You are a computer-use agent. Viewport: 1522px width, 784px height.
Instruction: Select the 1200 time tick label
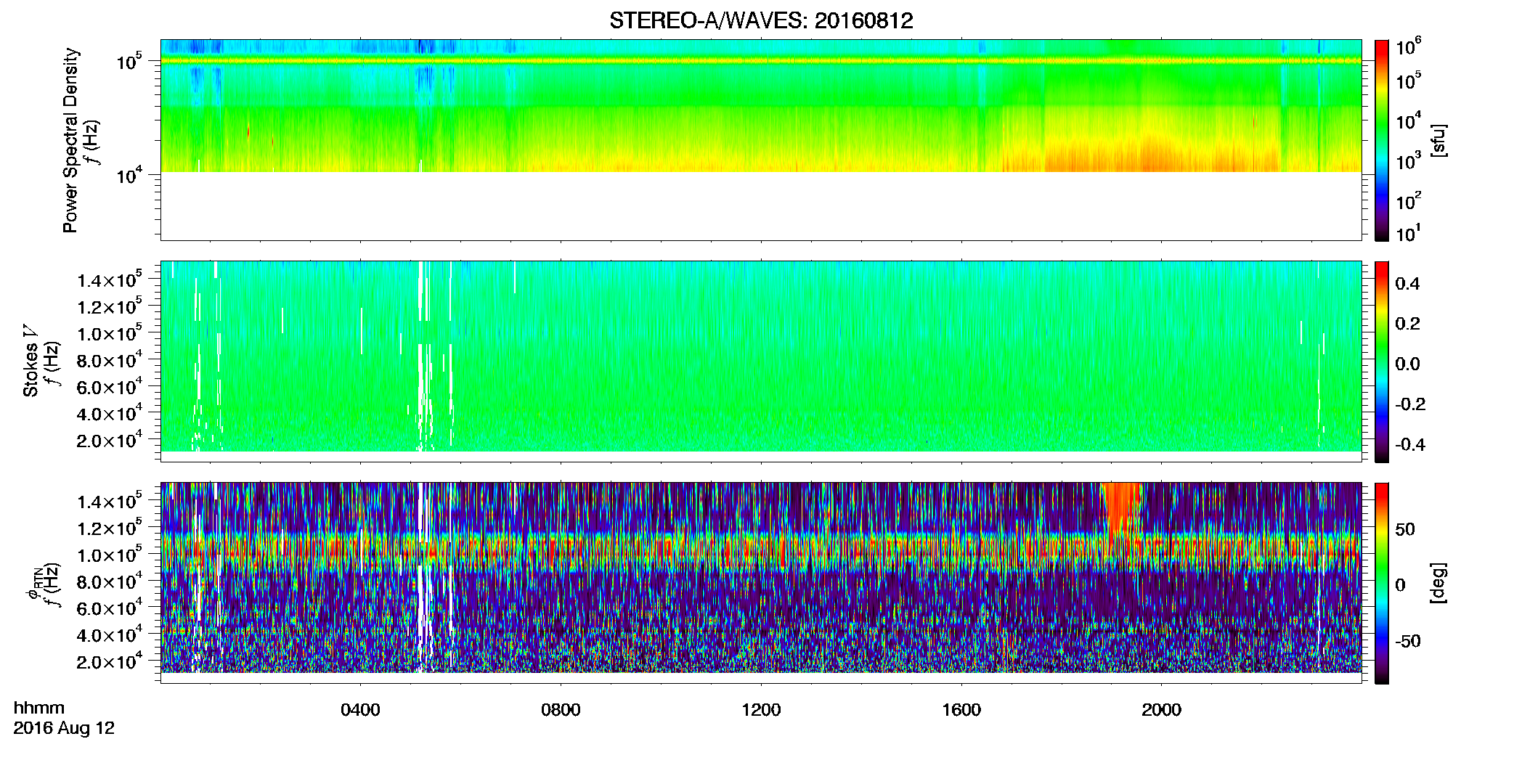(761, 710)
